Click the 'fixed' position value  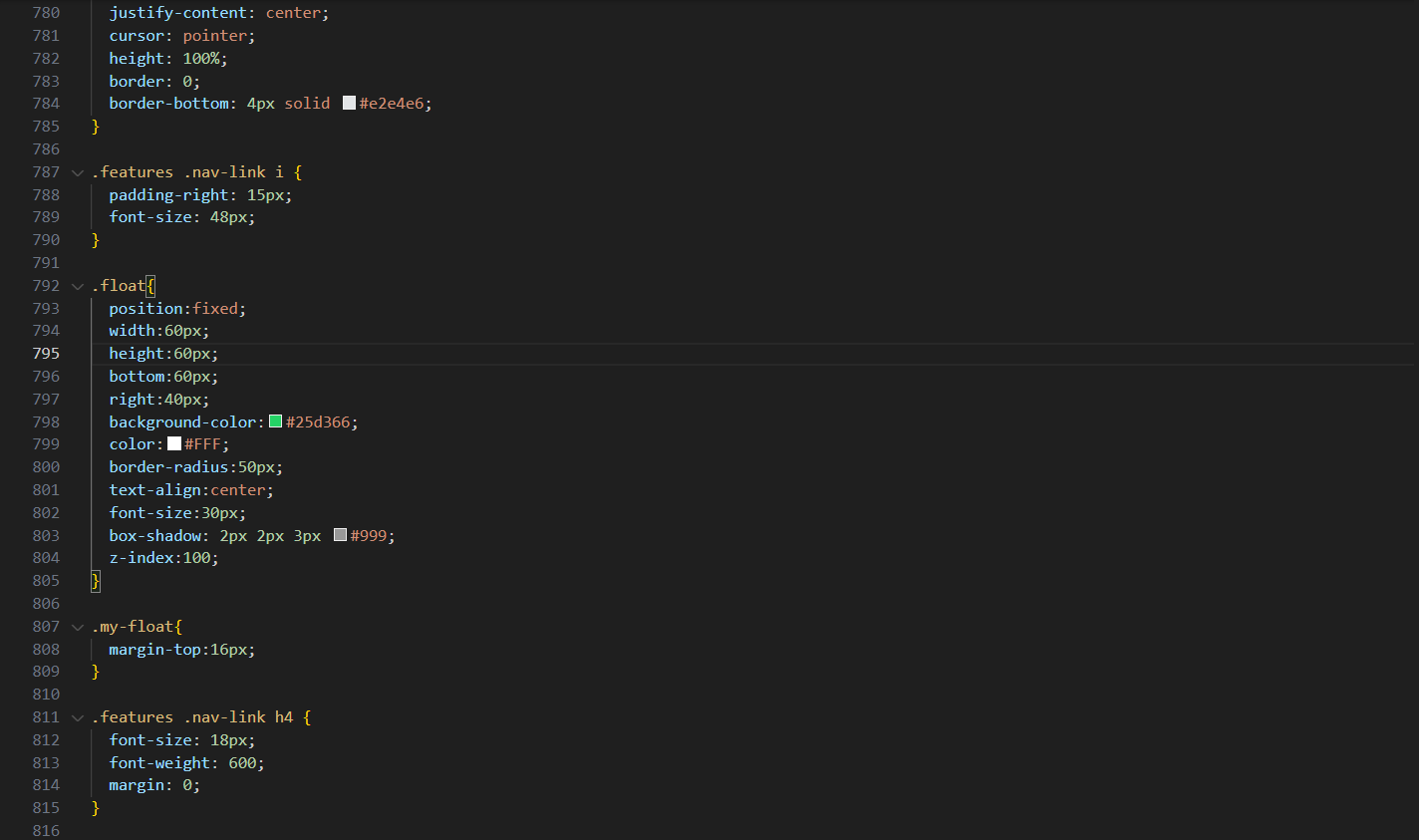pos(215,309)
